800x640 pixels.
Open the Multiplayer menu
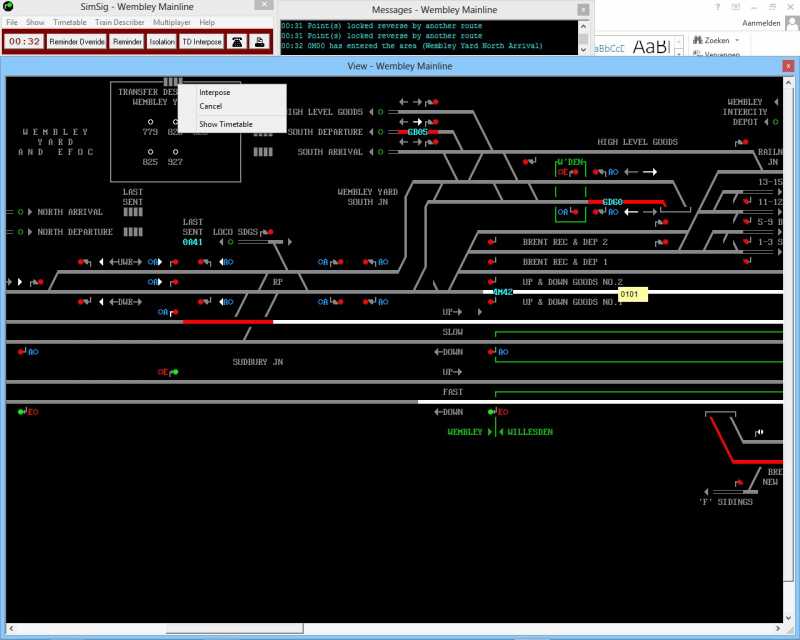171,22
